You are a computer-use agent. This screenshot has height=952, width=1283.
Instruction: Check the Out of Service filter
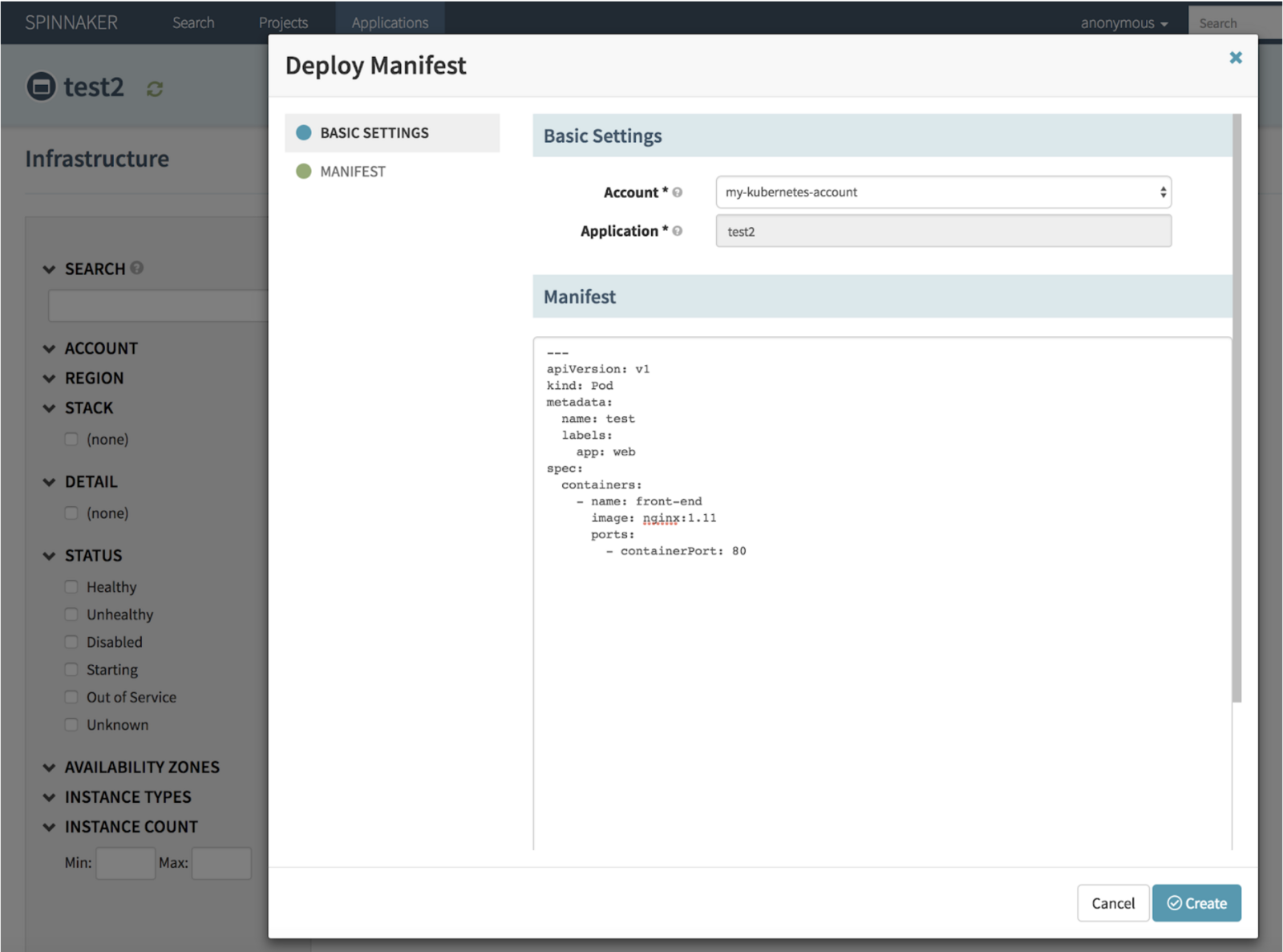[x=71, y=697]
